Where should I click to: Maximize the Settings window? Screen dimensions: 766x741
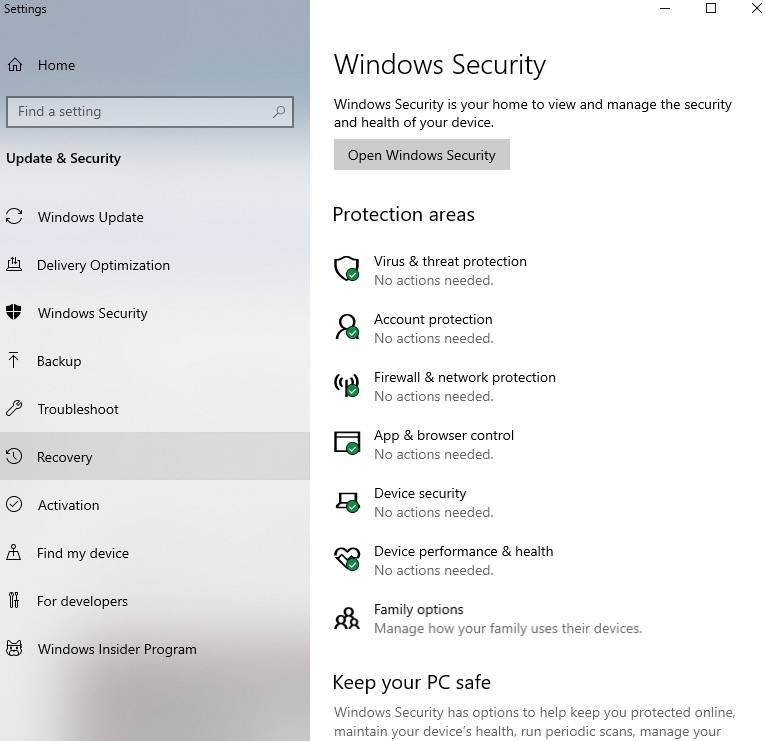coord(711,8)
